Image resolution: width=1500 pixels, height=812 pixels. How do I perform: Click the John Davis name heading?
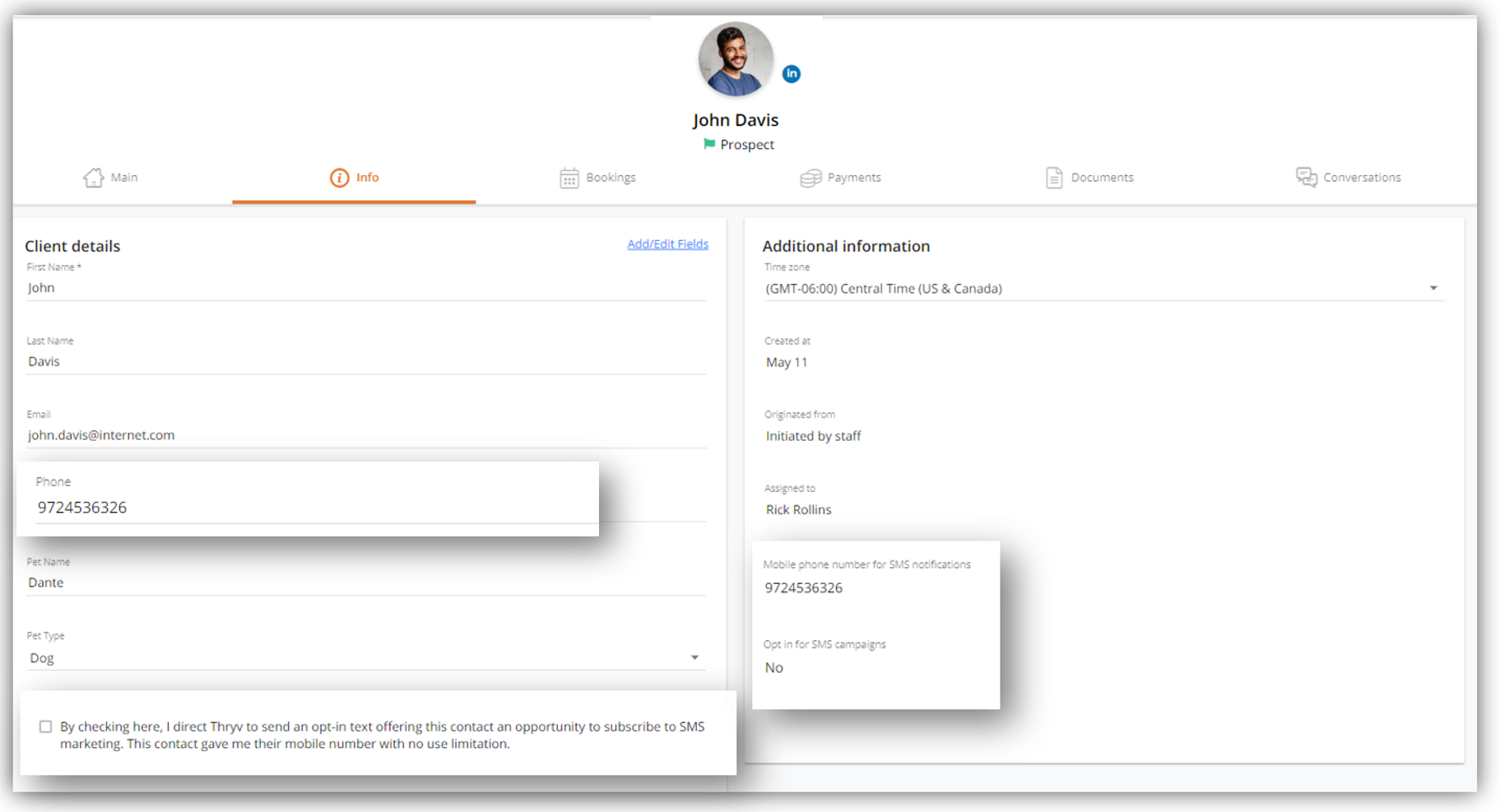point(736,120)
